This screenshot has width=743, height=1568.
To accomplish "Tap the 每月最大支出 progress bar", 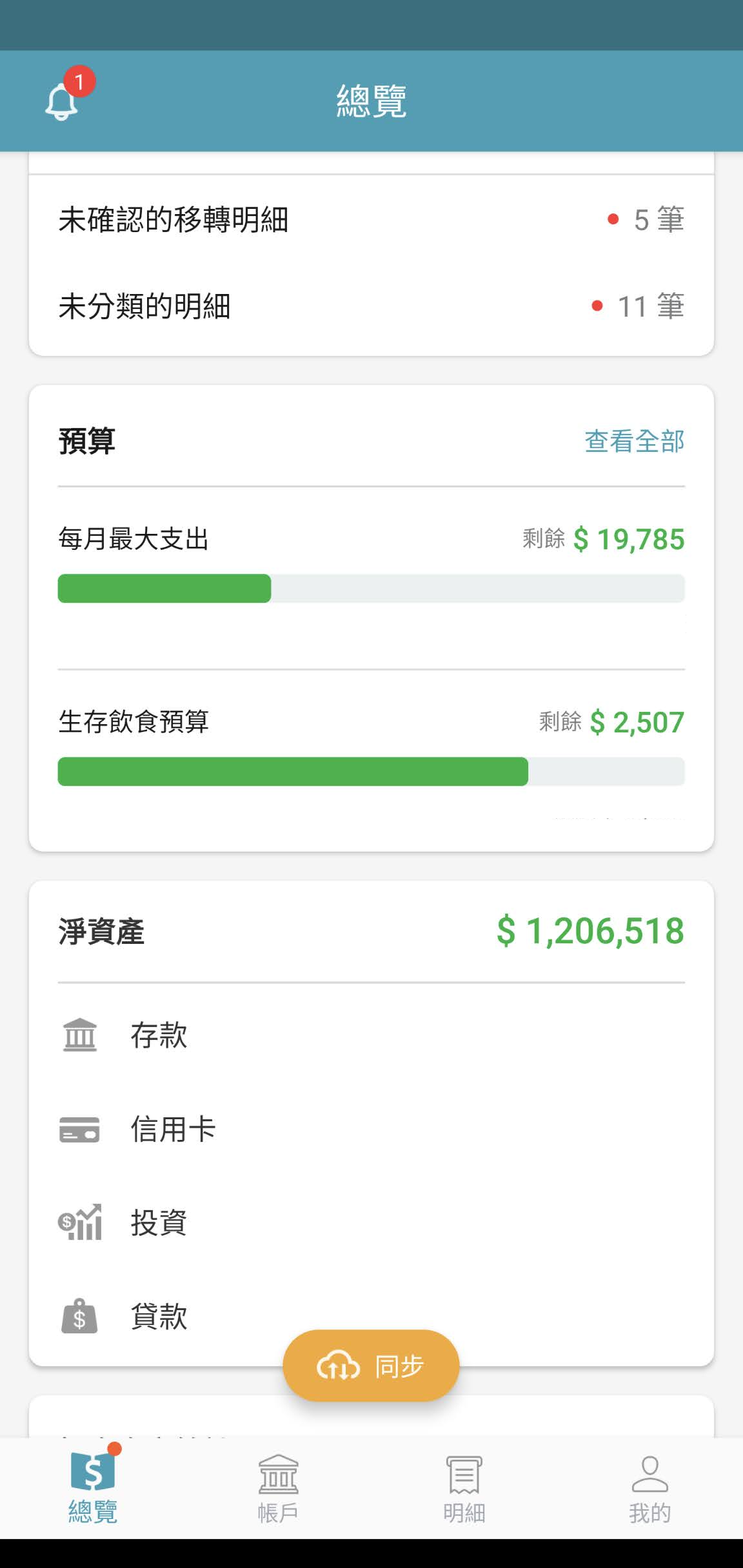I will click(x=371, y=588).
